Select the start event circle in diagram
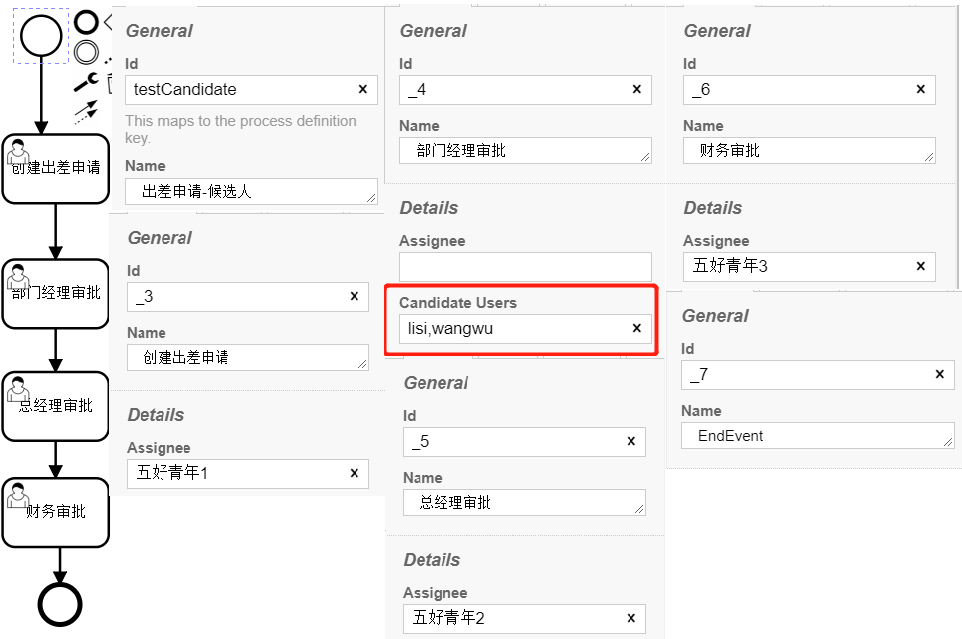The width and height of the screenshot is (962, 639). pos(41,36)
